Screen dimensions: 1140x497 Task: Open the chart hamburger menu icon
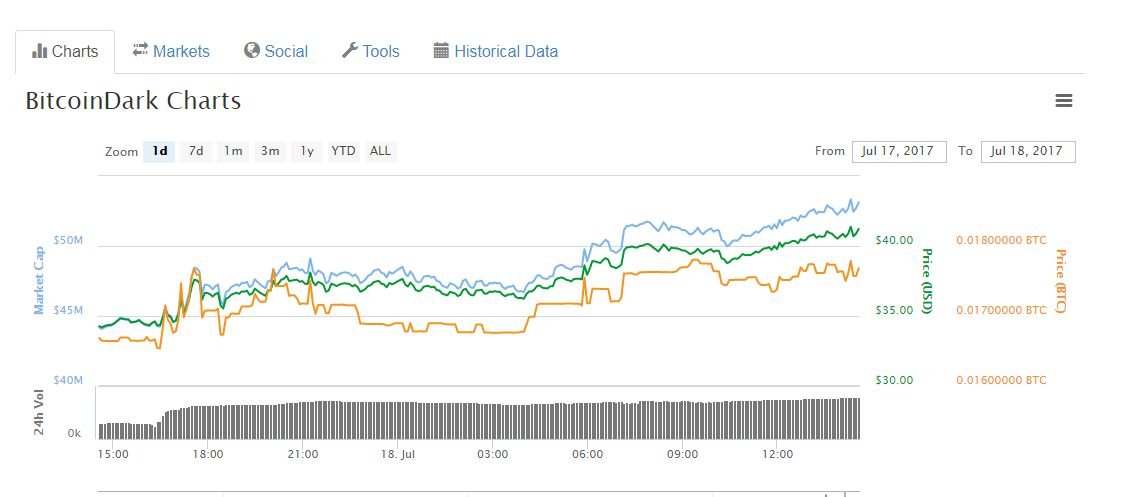[1064, 101]
